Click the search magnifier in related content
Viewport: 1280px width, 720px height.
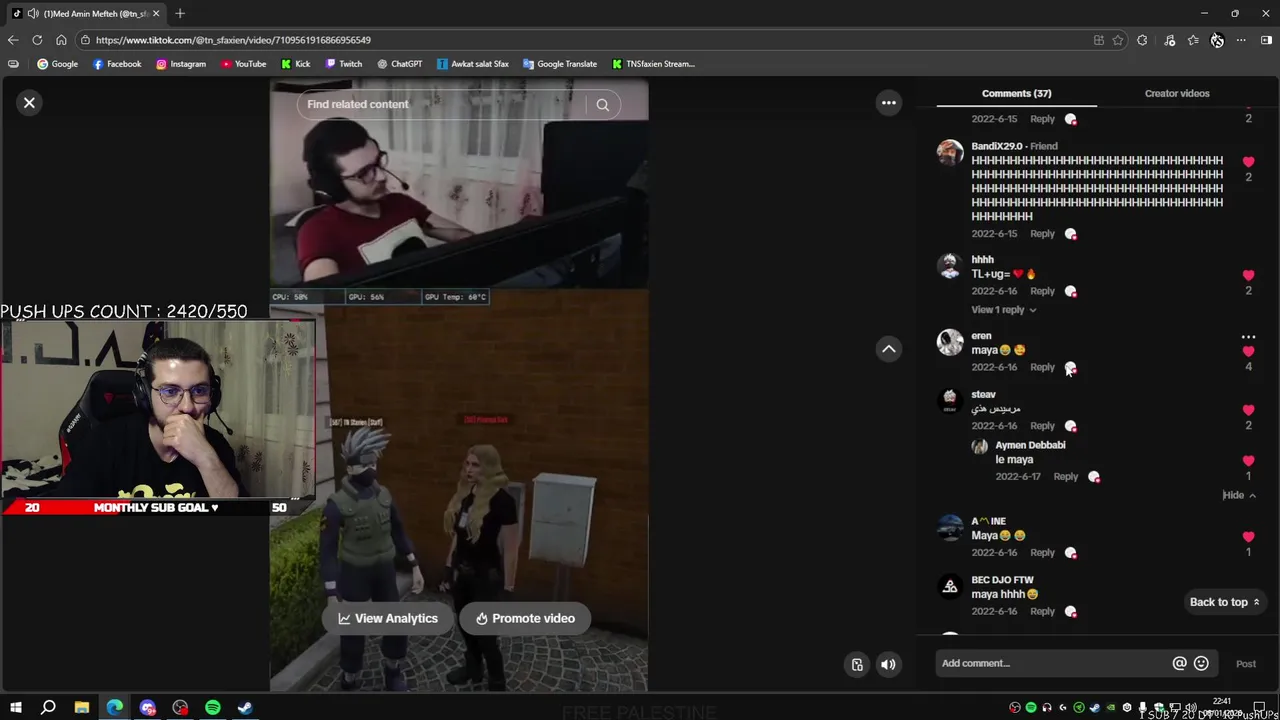(x=602, y=104)
